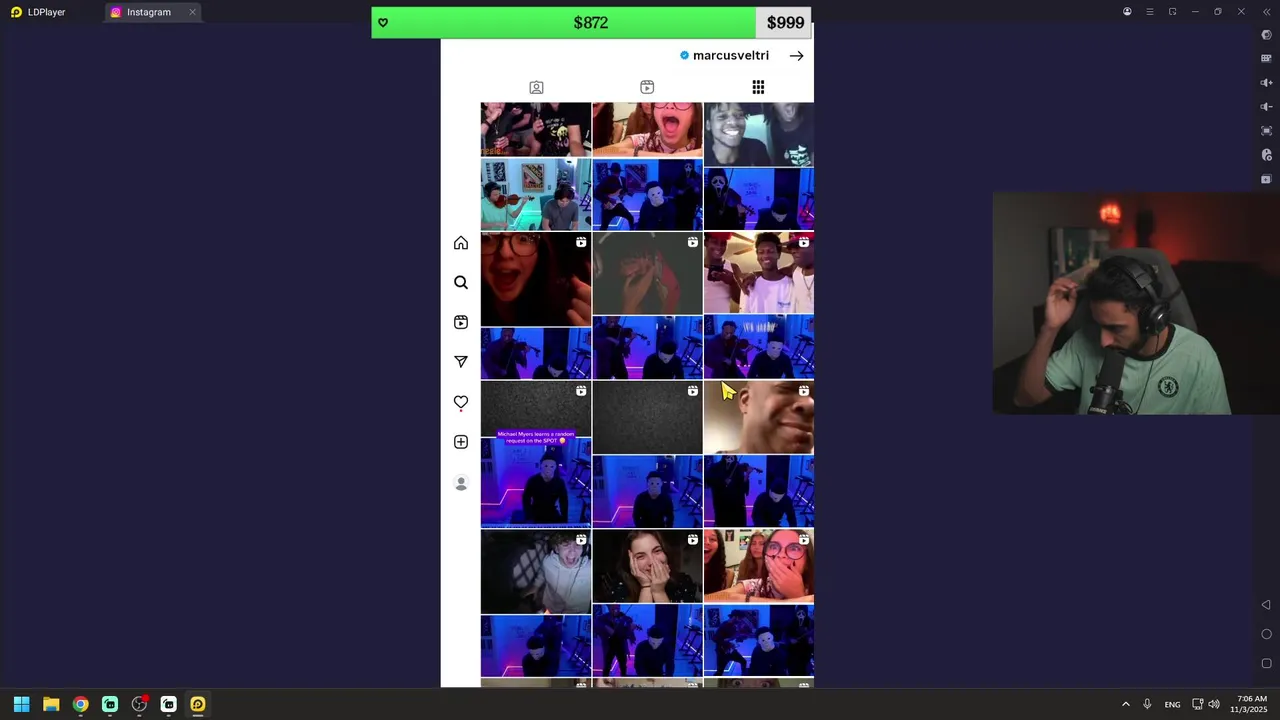Tap Android back triangle in LDPlayer

[1266, 605]
